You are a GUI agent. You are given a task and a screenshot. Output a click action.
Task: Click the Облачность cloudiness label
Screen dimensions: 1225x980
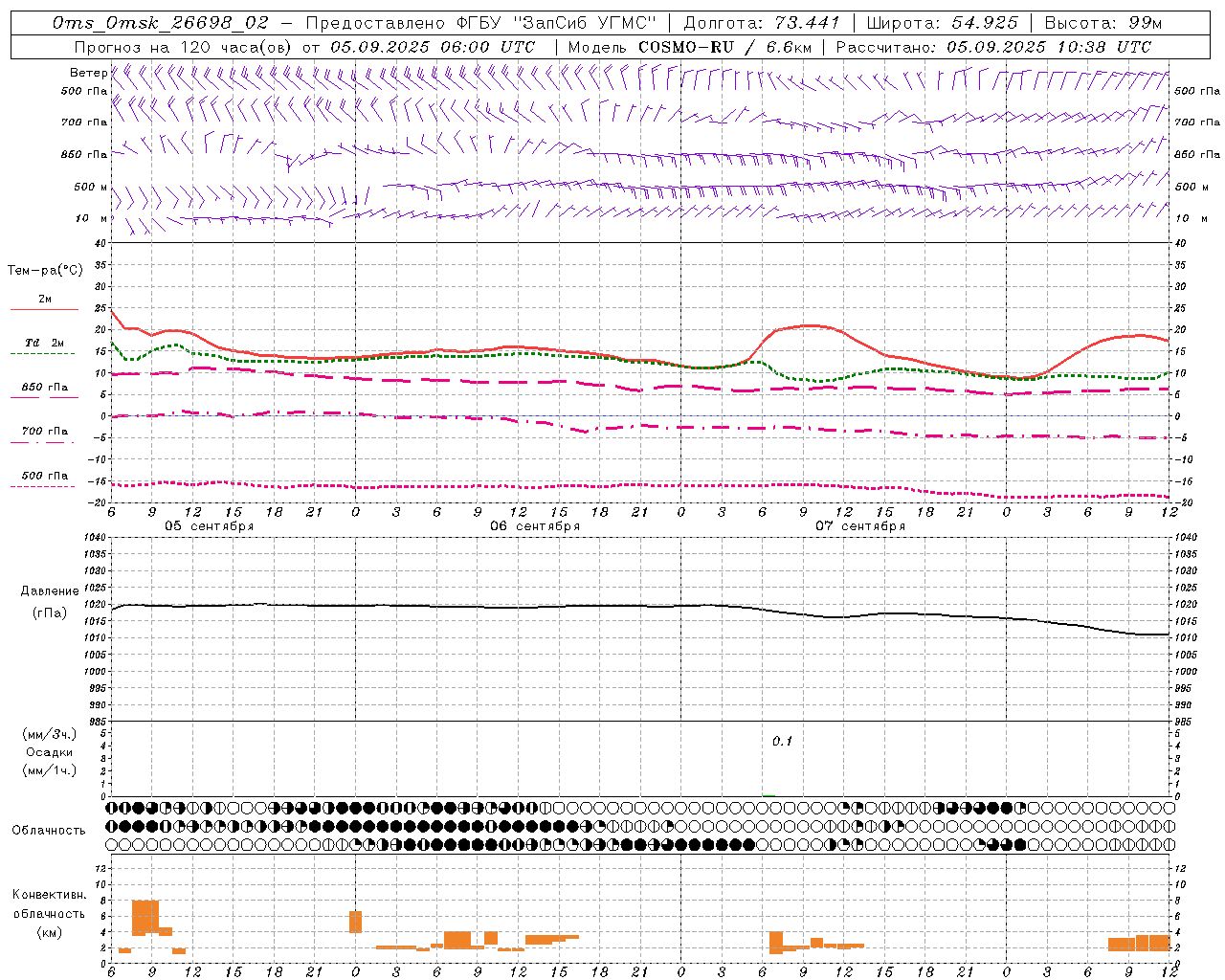pos(49,830)
